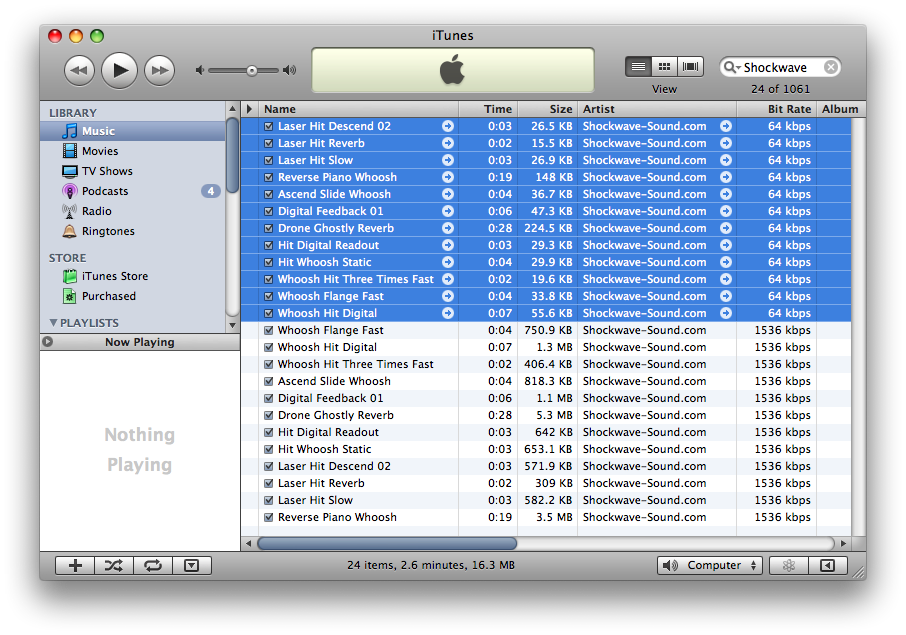906x635 pixels.
Task: Uncheck the Laser Hit Descend 02 selected track
Action: click(x=268, y=127)
